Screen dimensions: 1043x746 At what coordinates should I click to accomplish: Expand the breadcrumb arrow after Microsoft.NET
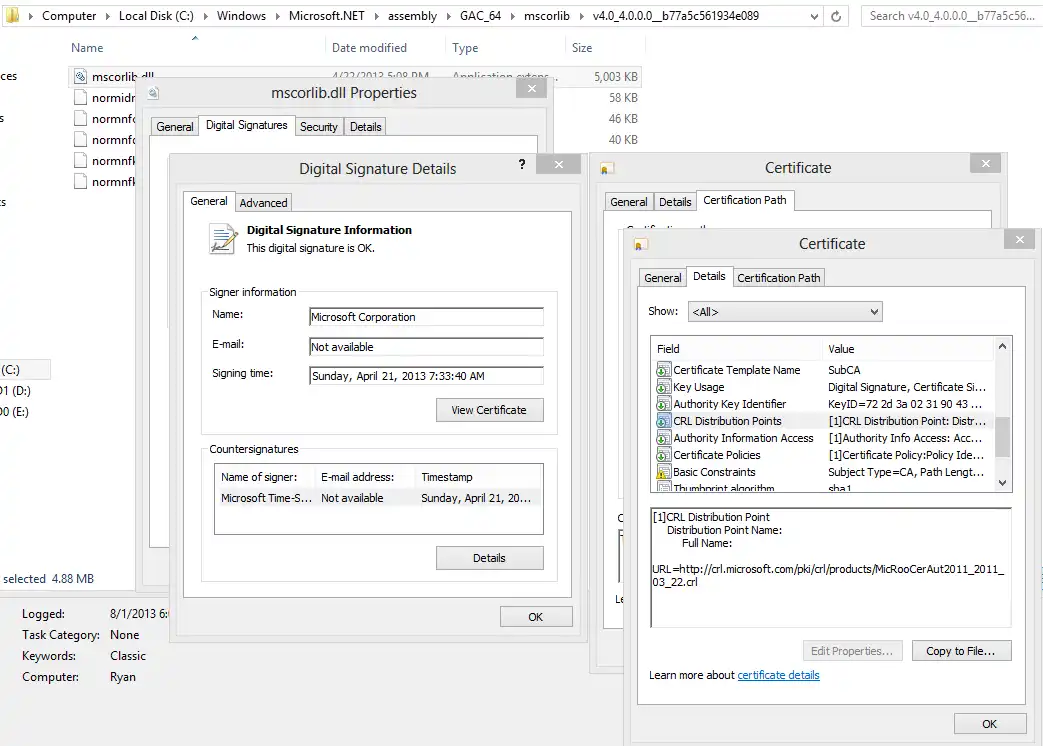point(376,16)
